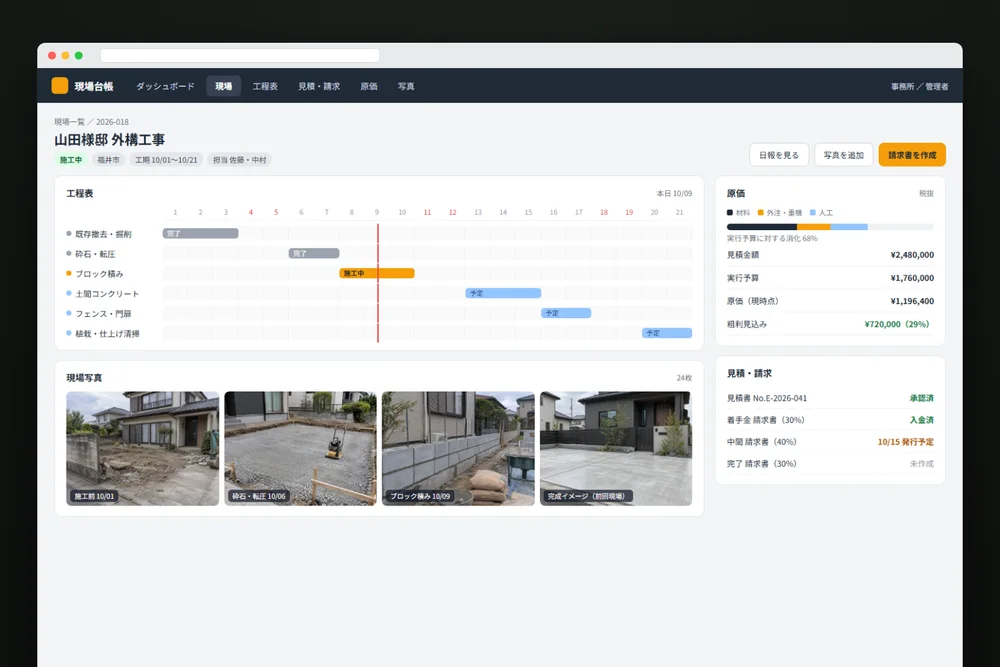This screenshot has width=1000, height=667.
Task: Click the 請求書を作成 button
Action: (x=912, y=155)
